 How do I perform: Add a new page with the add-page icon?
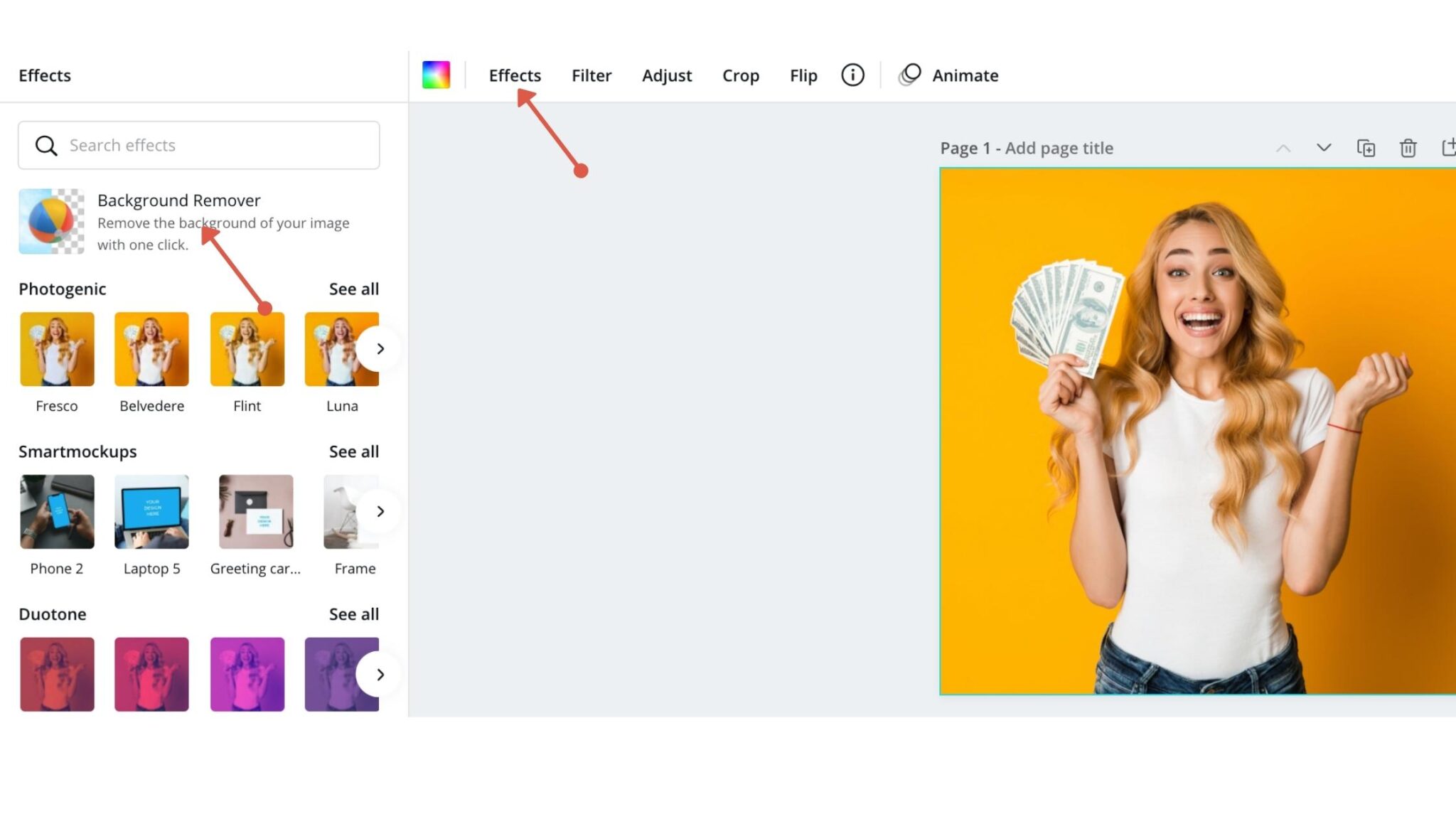pyautogui.click(x=1447, y=148)
